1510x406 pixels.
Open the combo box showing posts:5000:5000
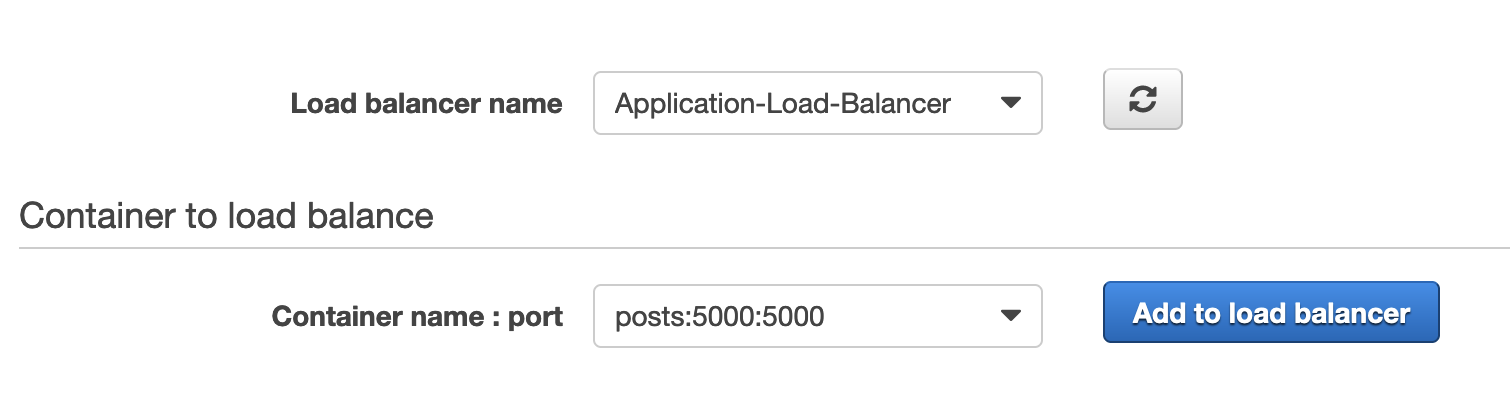pyautogui.click(x=818, y=316)
